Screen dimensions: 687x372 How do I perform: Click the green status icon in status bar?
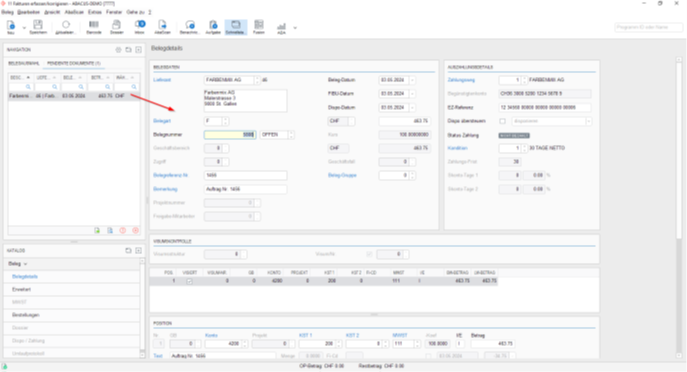click(x=5, y=366)
